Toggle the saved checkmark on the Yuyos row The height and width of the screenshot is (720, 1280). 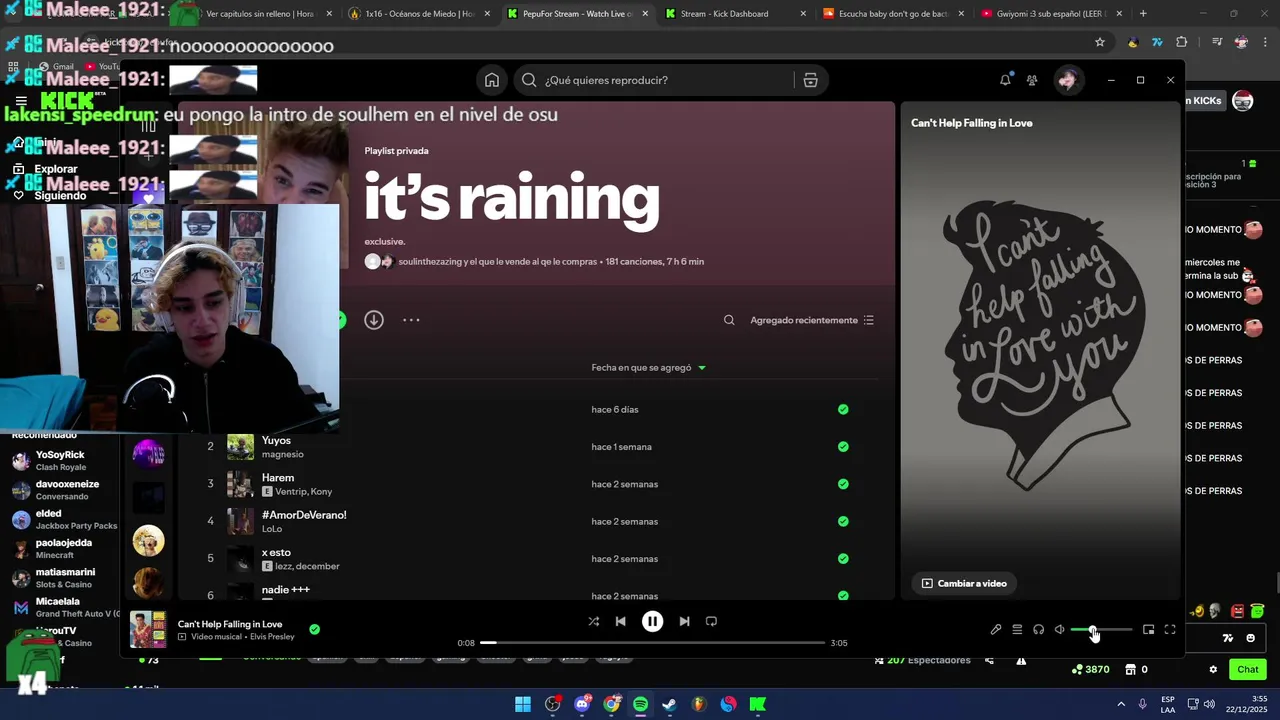[x=843, y=447]
